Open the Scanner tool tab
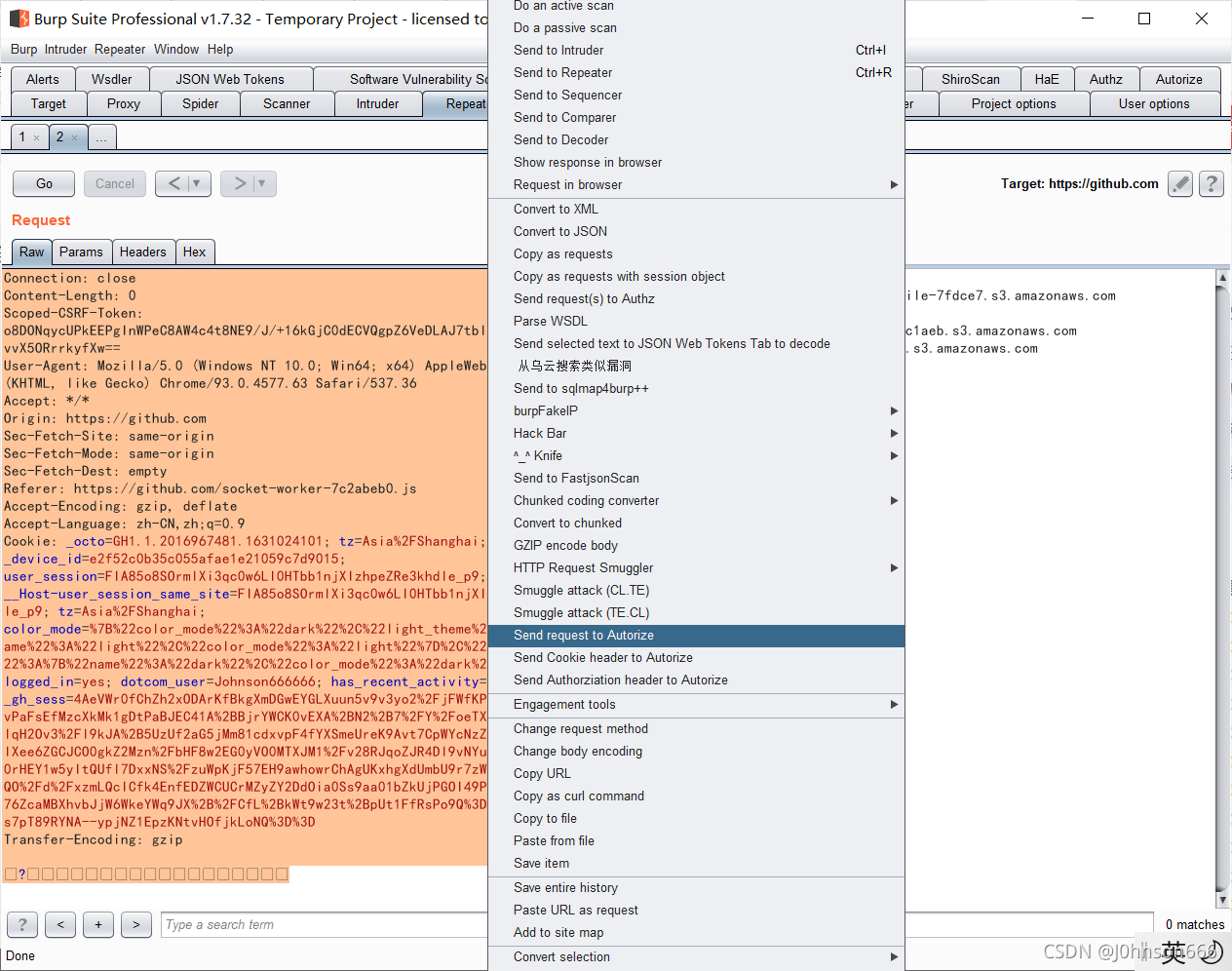The height and width of the screenshot is (971, 1232). (287, 104)
